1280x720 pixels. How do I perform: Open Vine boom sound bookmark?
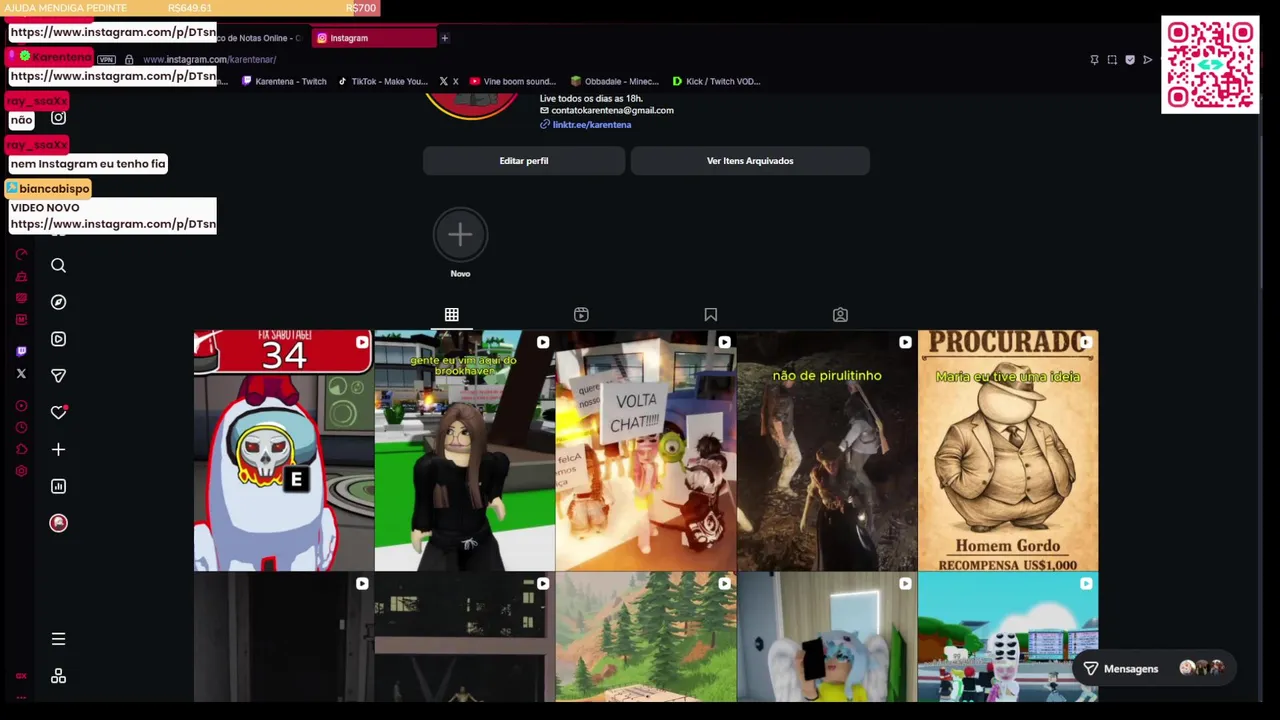click(512, 82)
